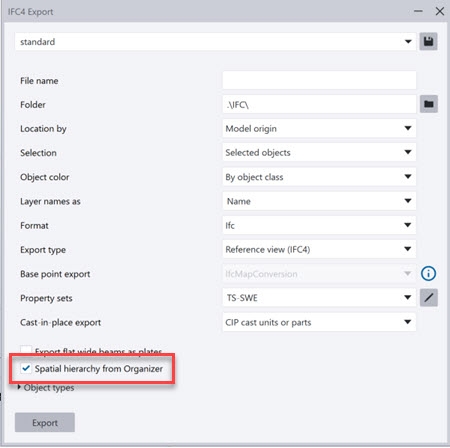Screen dimensions: 450x448
Task: Click the Cast-in-place export label
Action: pos(60,322)
